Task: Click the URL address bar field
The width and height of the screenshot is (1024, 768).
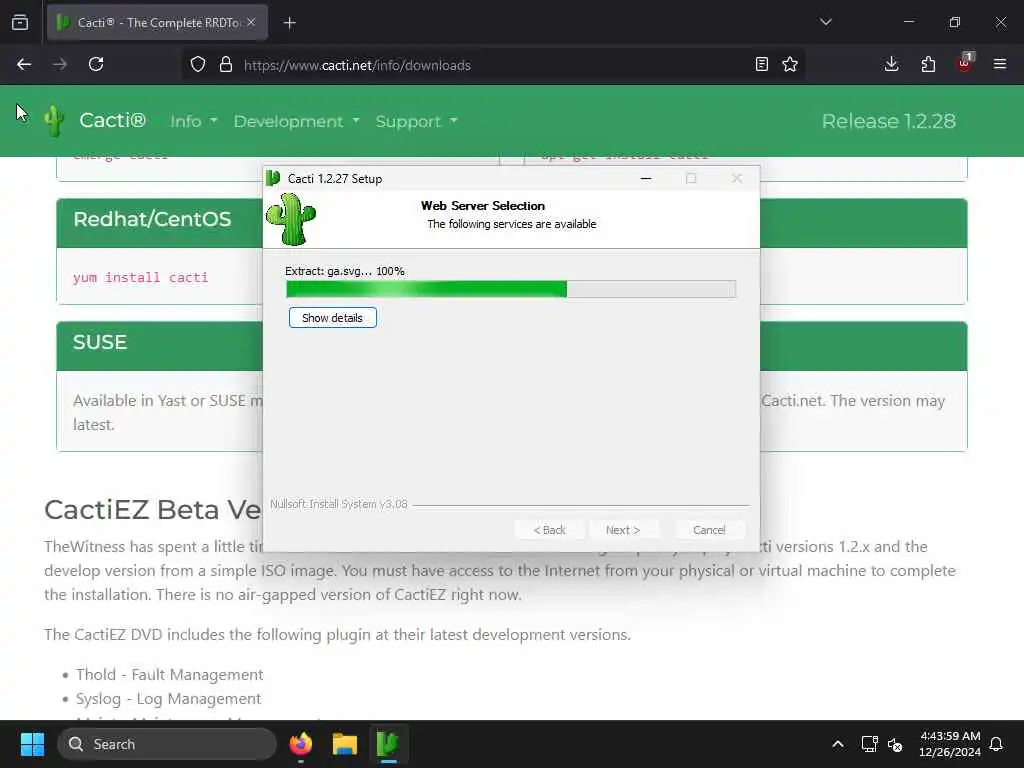Action: tap(493, 65)
